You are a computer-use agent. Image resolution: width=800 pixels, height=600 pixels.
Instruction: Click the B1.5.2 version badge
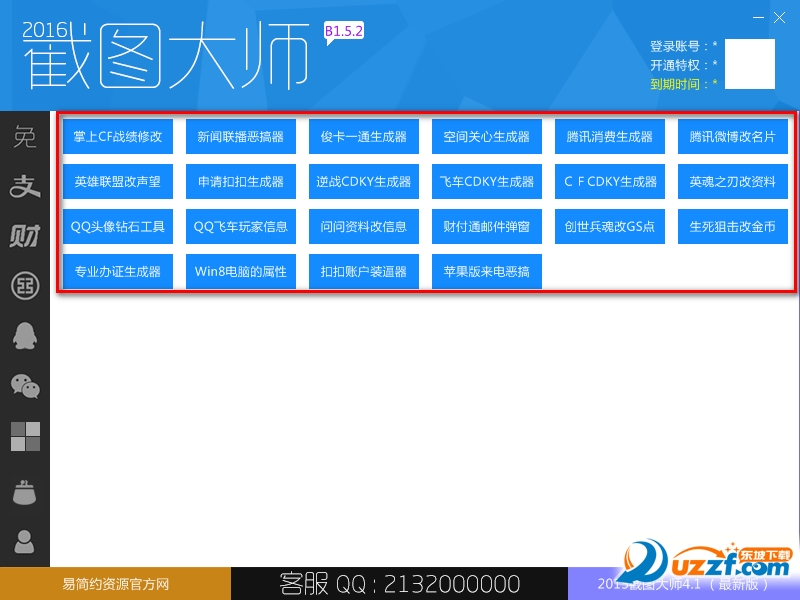tap(344, 31)
